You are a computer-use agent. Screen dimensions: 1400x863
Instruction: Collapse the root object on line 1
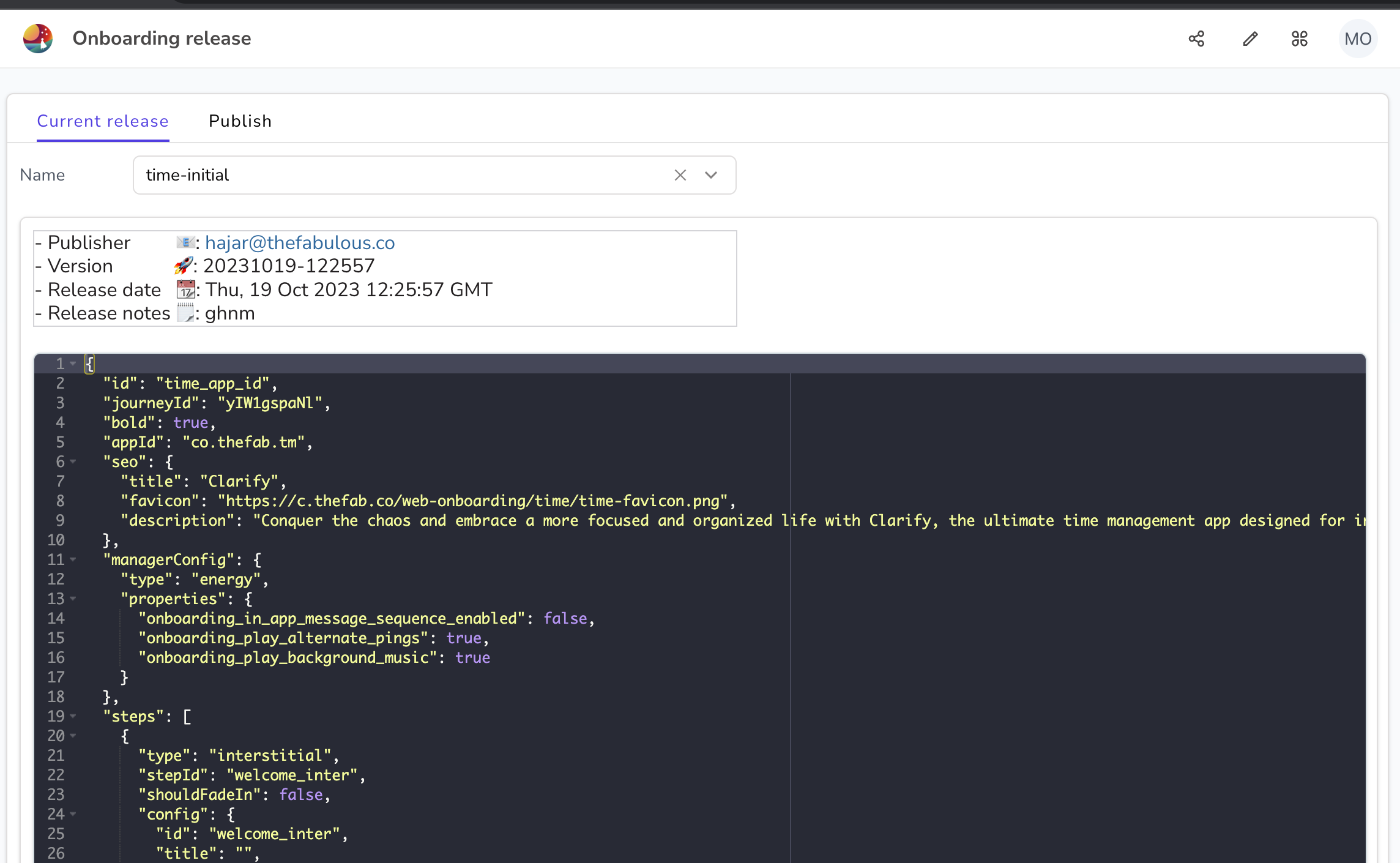pyautogui.click(x=73, y=364)
